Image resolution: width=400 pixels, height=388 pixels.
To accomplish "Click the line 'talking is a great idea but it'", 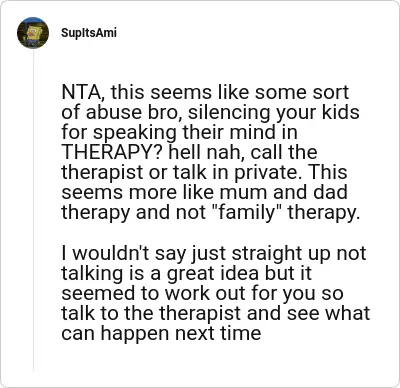I will coord(186,273).
